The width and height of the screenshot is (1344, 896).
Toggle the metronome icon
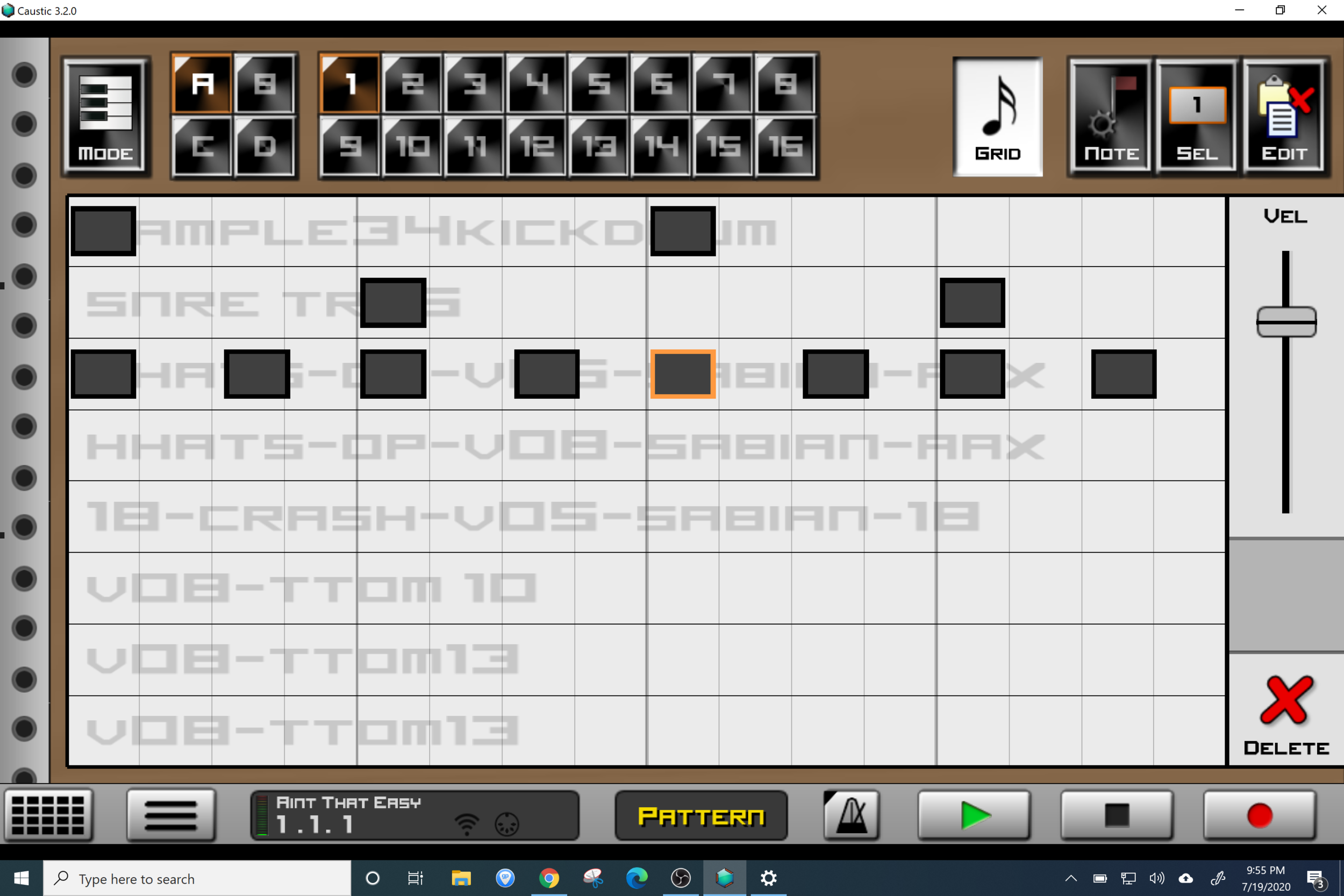tap(851, 815)
